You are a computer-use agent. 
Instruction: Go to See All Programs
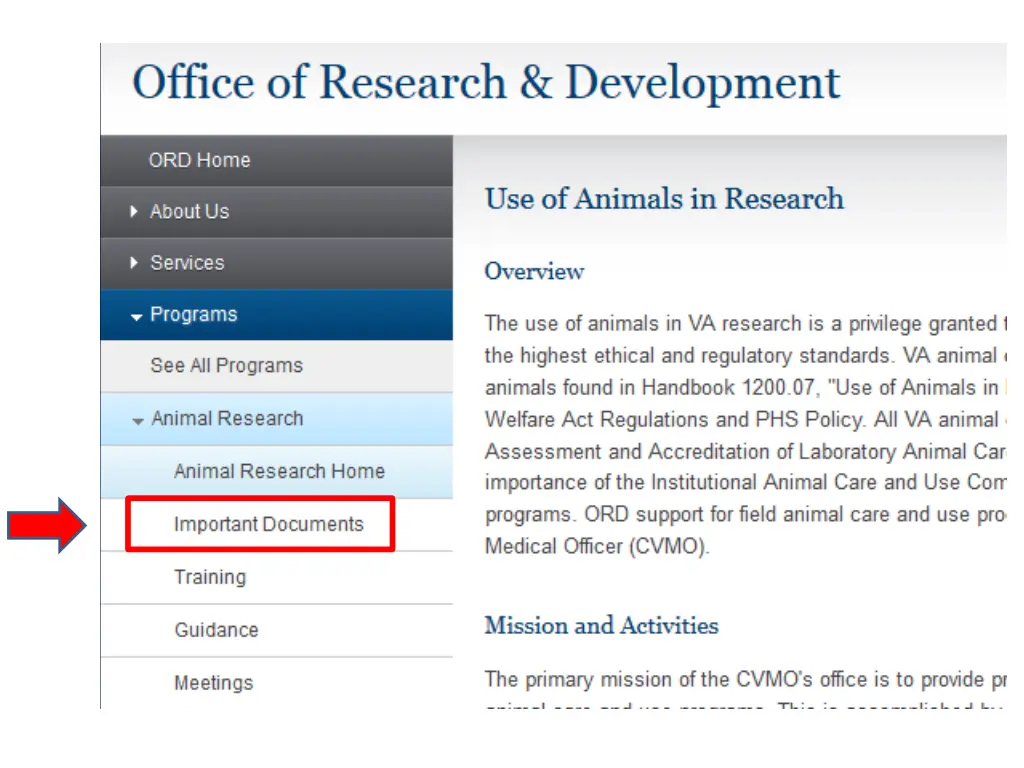point(227,366)
